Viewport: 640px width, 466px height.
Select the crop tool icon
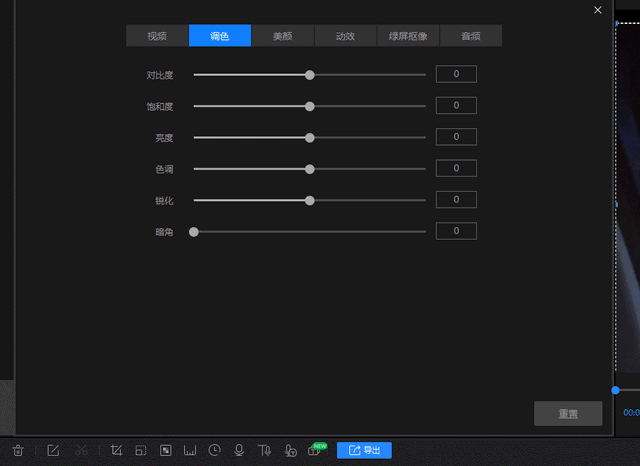pyautogui.click(x=116, y=450)
